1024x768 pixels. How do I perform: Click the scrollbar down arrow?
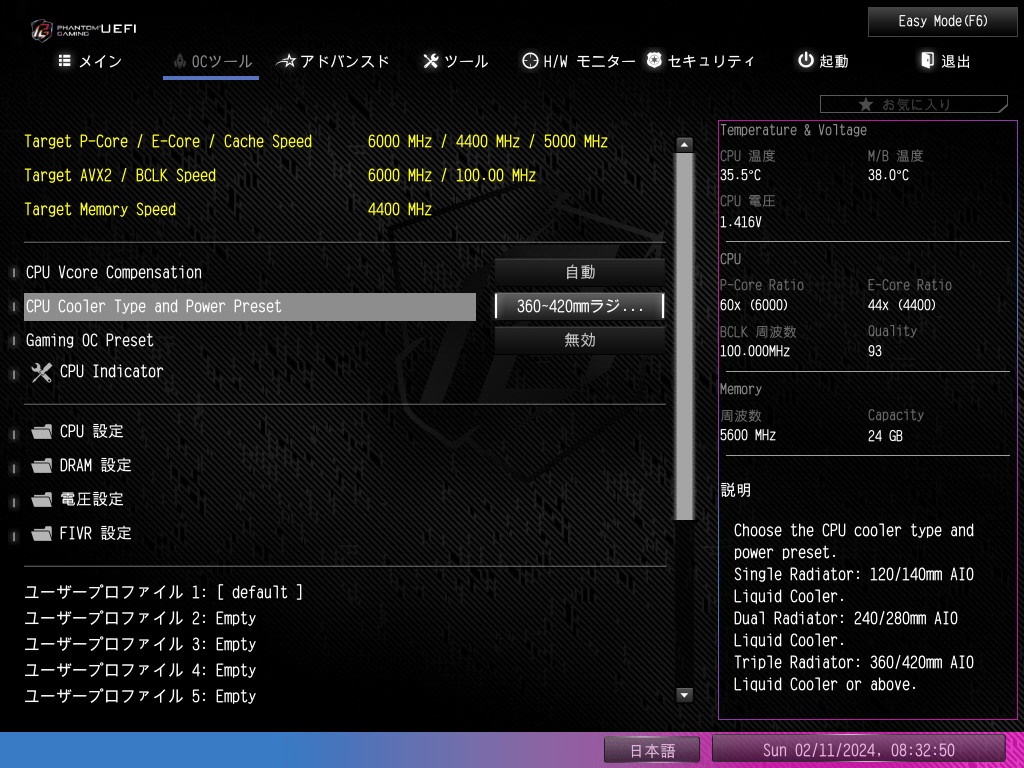[684, 695]
